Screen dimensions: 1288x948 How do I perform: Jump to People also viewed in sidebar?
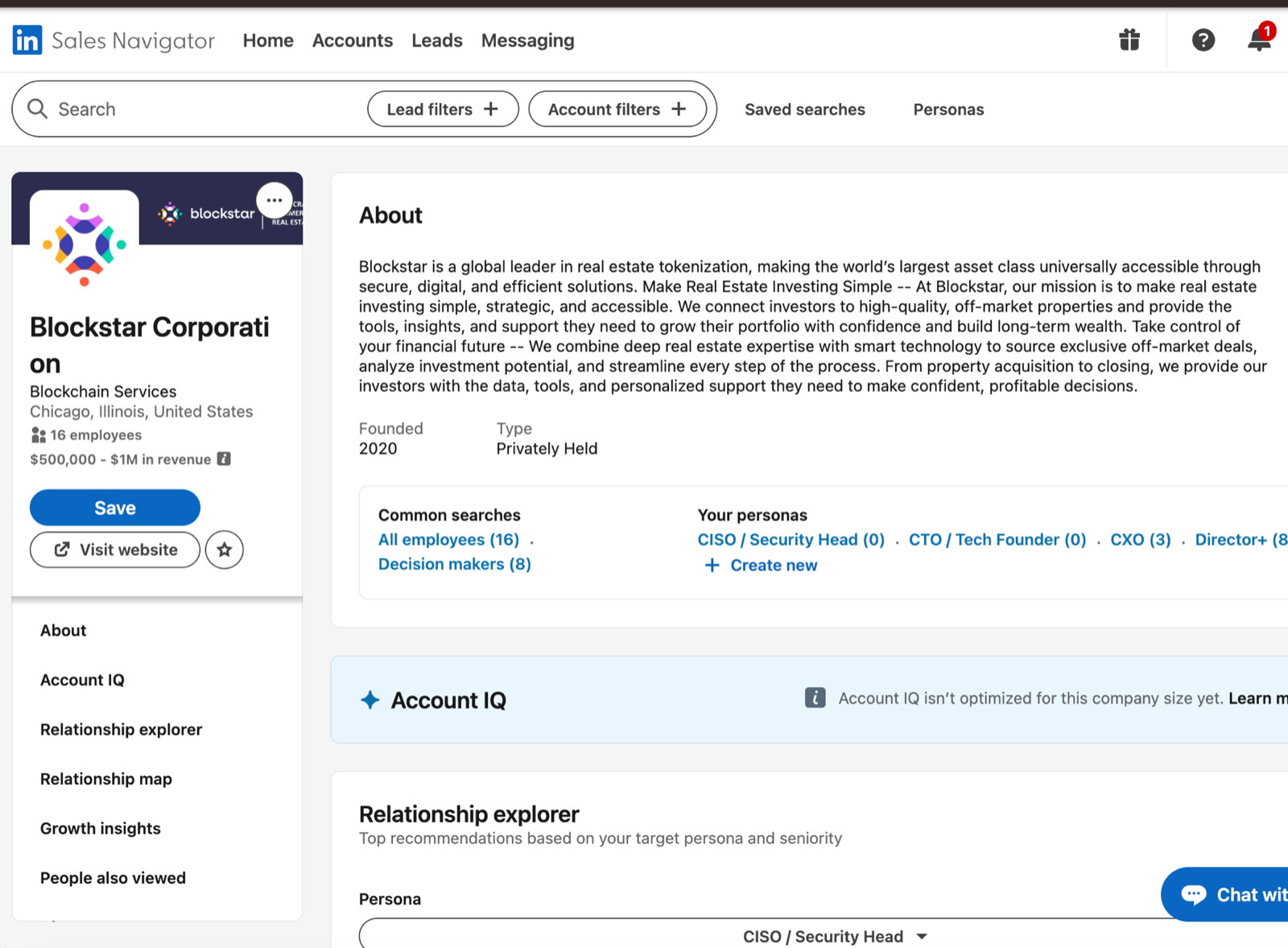(x=114, y=878)
